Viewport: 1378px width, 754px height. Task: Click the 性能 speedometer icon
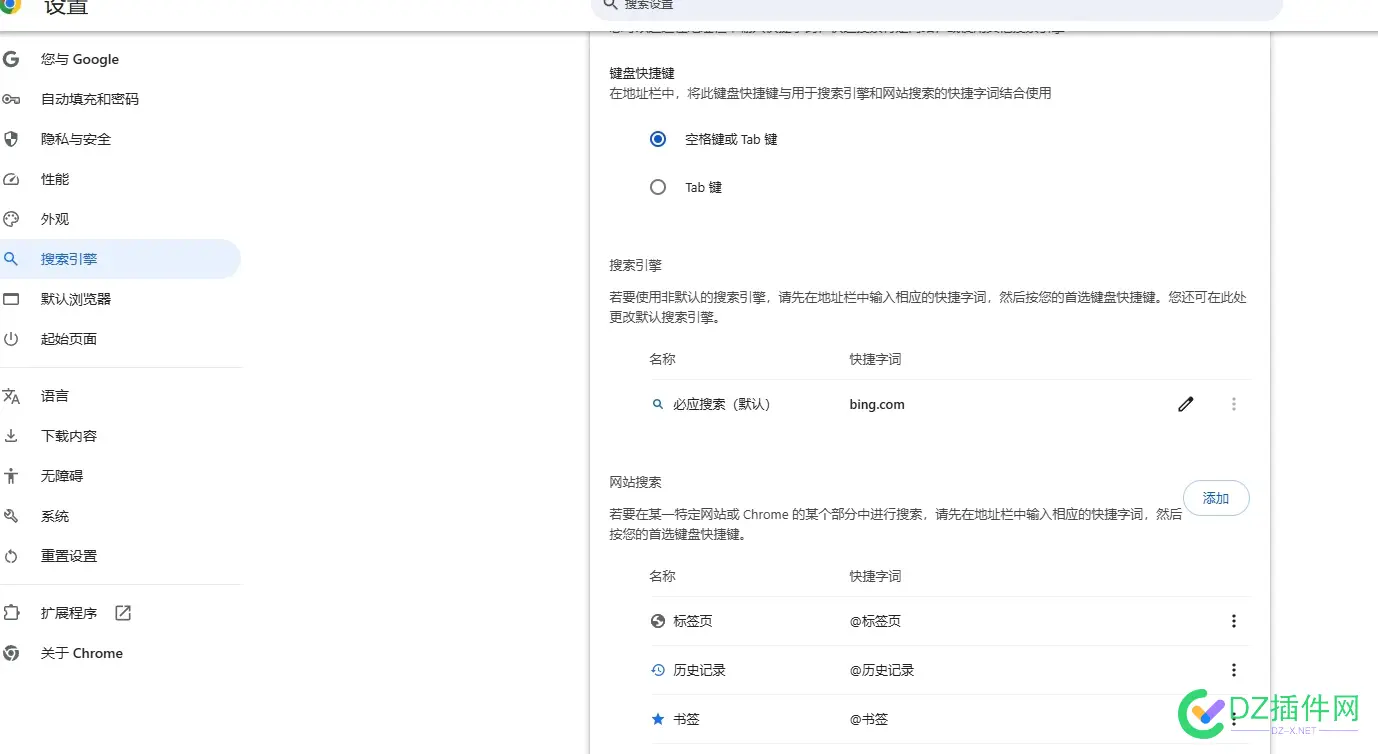(x=11, y=179)
